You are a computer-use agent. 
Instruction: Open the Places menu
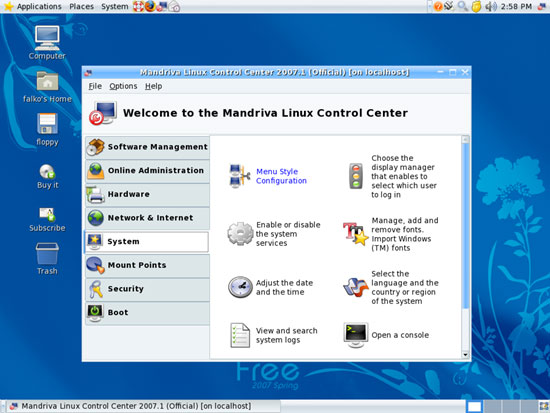tap(81, 6)
